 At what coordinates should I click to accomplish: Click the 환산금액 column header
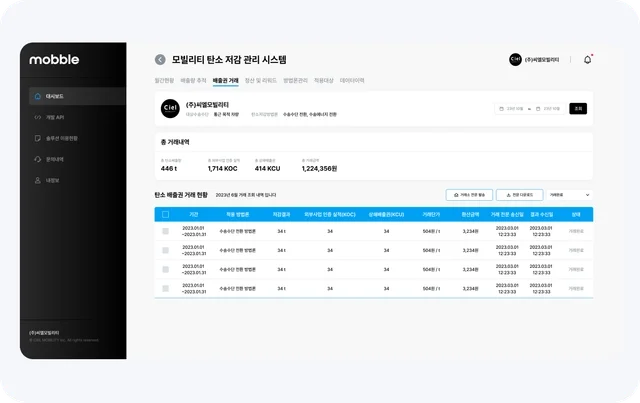point(470,214)
